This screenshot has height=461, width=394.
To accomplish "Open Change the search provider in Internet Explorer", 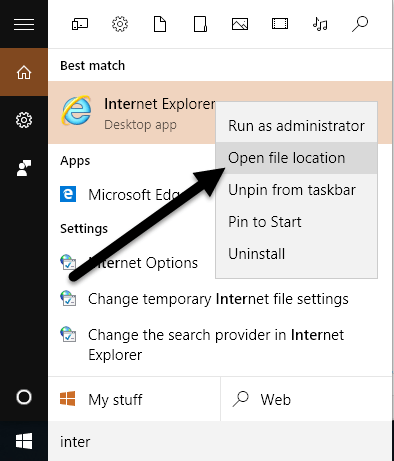I will [x=220, y=345].
